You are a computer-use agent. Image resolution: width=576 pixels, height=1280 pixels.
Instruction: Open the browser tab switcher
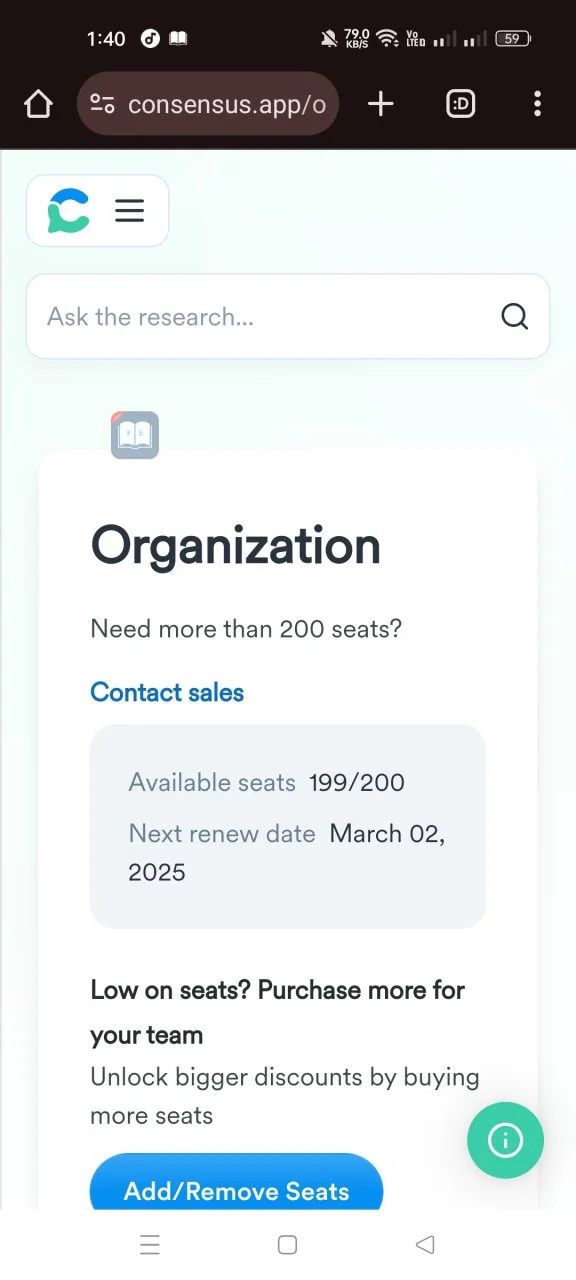pyautogui.click(x=460, y=104)
